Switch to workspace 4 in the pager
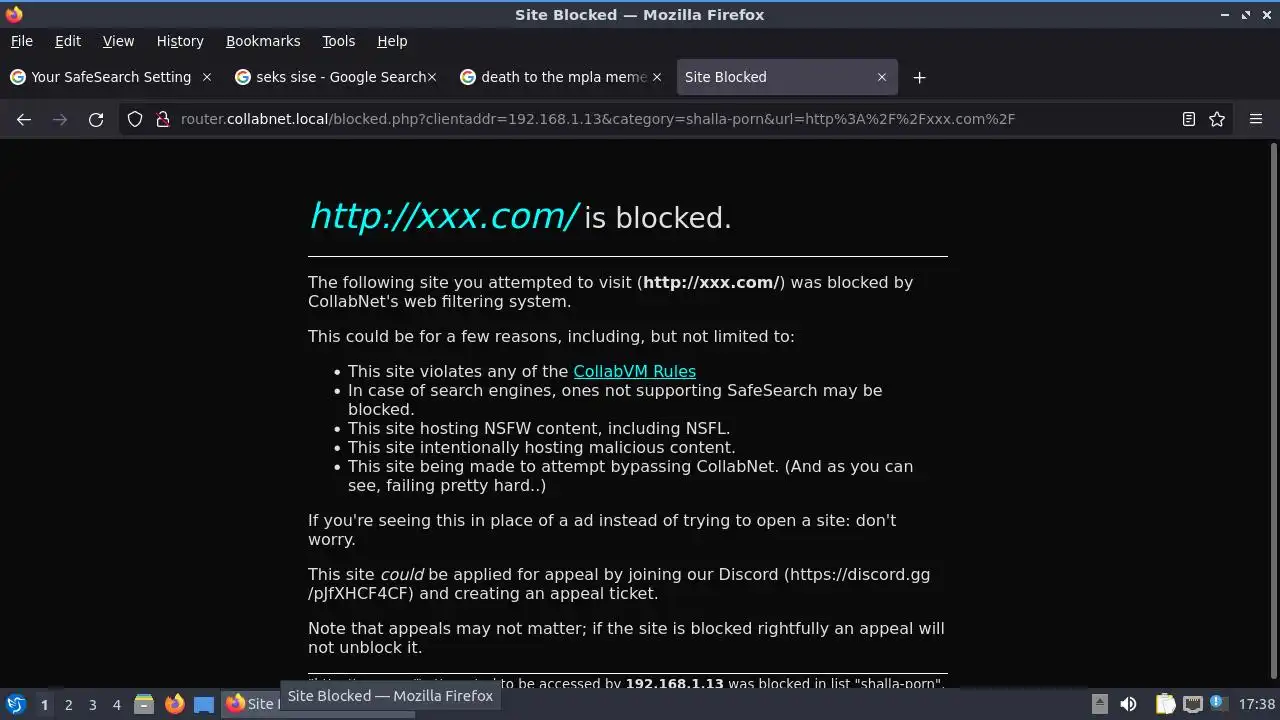 (116, 704)
